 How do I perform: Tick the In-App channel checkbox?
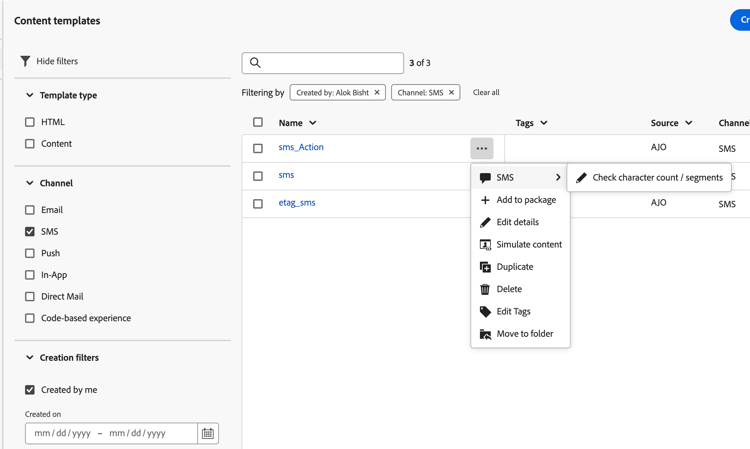[x=30, y=275]
